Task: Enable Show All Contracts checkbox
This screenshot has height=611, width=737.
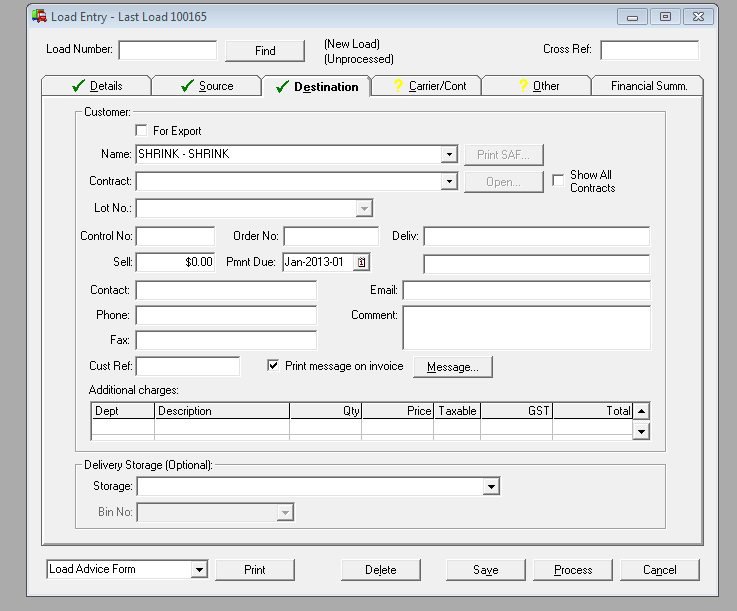Action: tap(558, 180)
